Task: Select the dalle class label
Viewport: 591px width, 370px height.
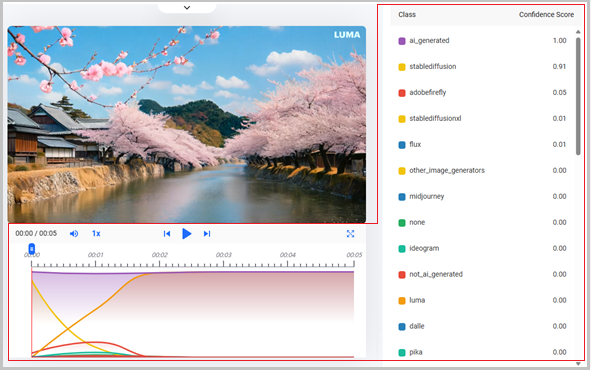Action: click(416, 326)
